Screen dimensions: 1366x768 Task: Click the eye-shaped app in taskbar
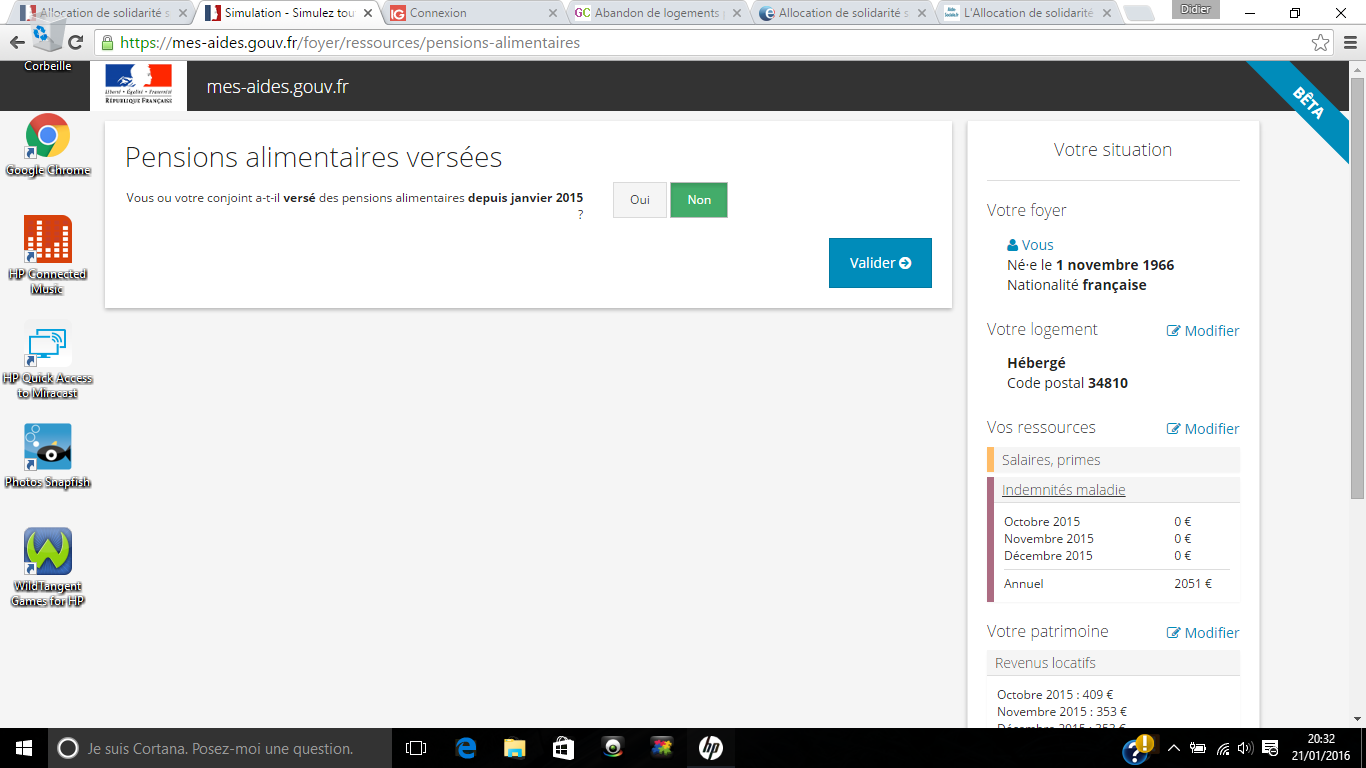(x=613, y=748)
